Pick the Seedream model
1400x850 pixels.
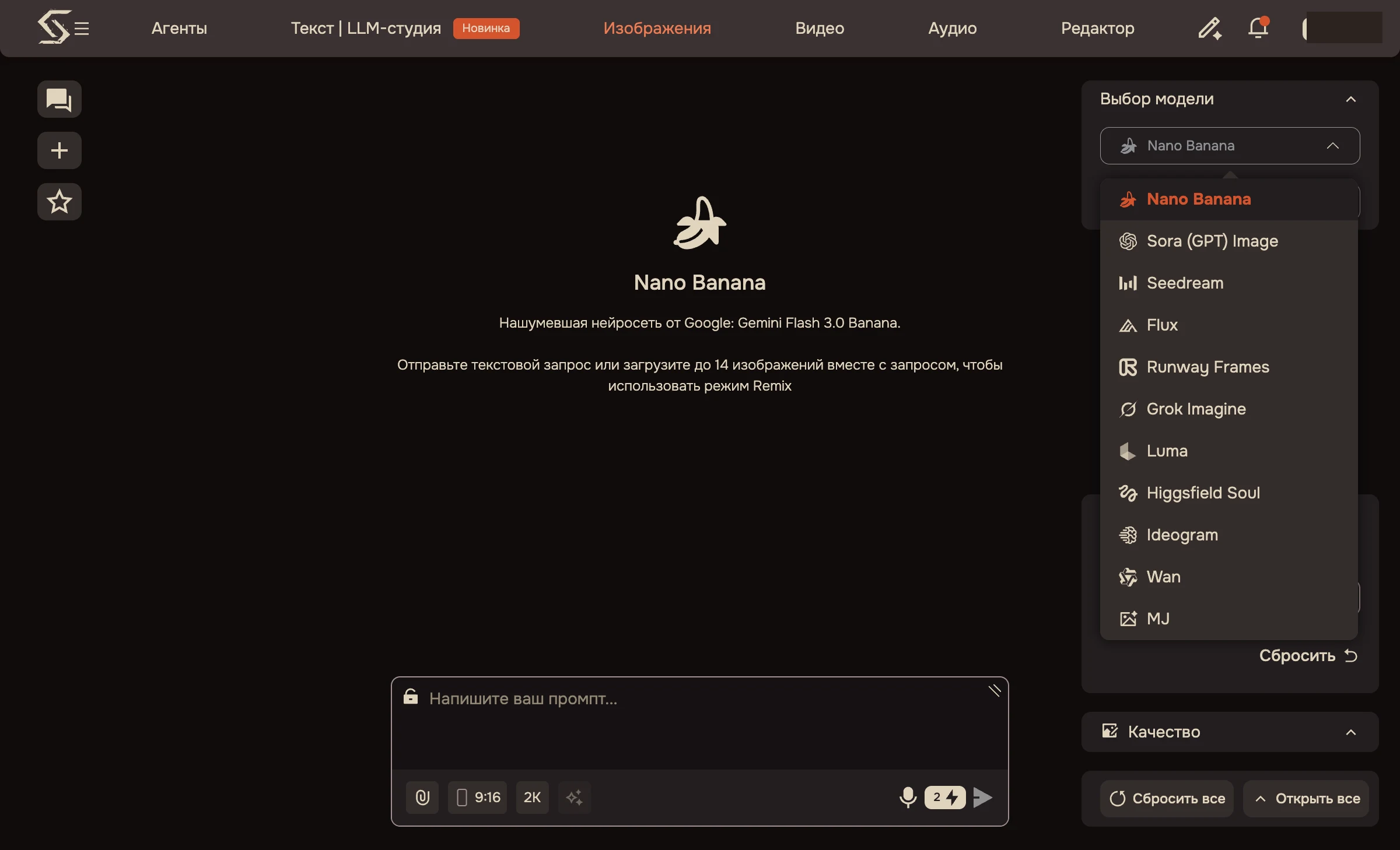coord(1229,283)
